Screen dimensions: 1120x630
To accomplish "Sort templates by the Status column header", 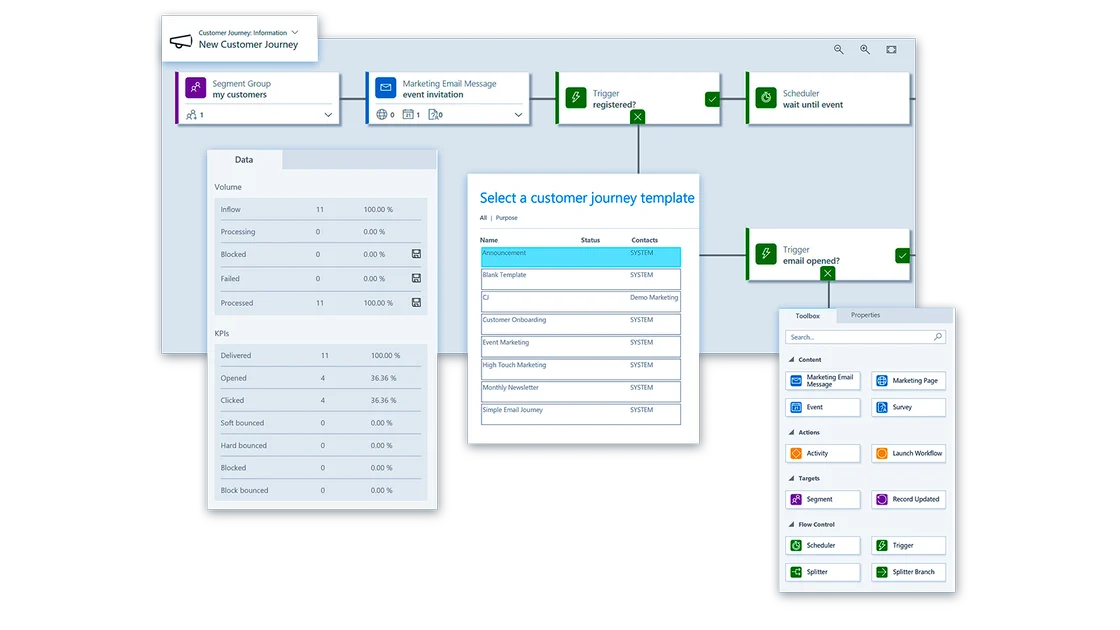I will tap(590, 240).
